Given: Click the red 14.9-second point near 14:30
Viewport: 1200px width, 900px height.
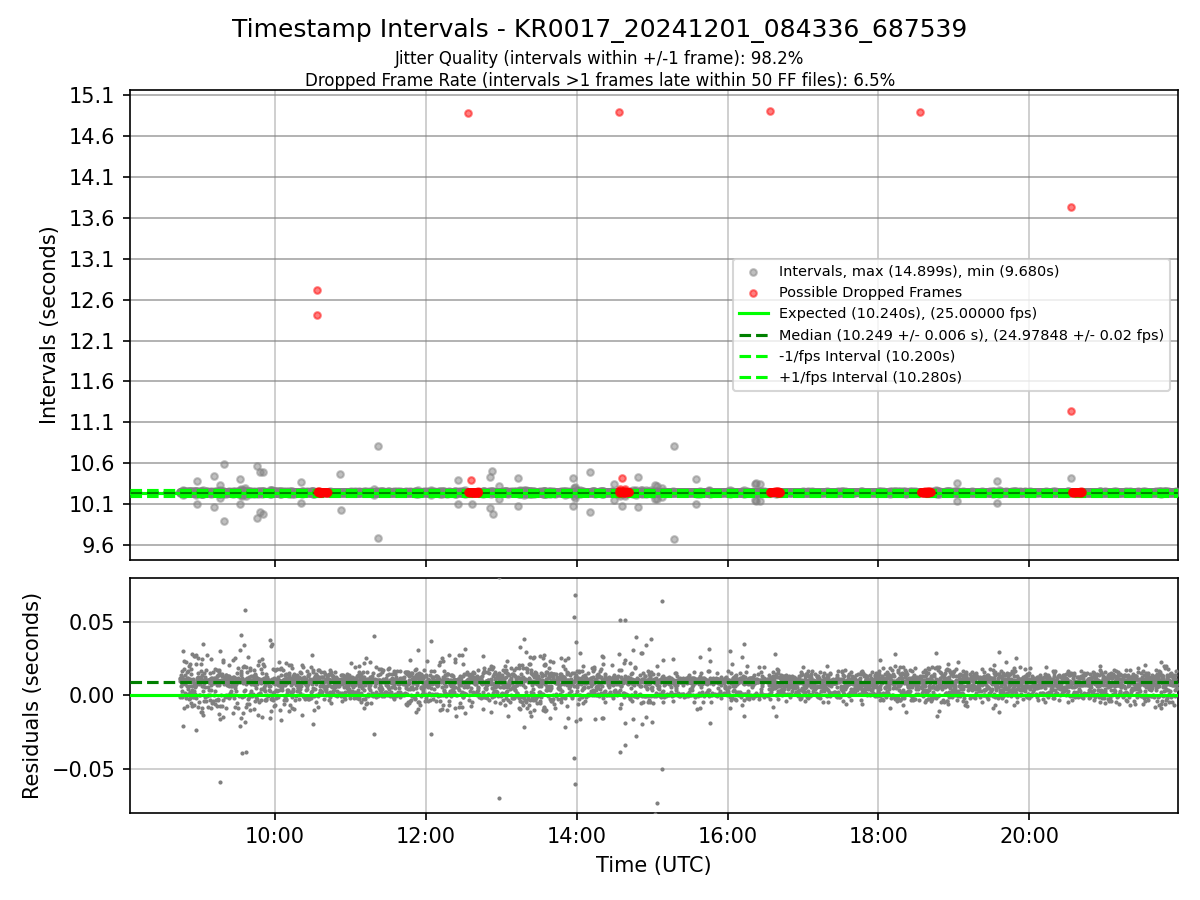Looking at the screenshot, I should (x=619, y=112).
